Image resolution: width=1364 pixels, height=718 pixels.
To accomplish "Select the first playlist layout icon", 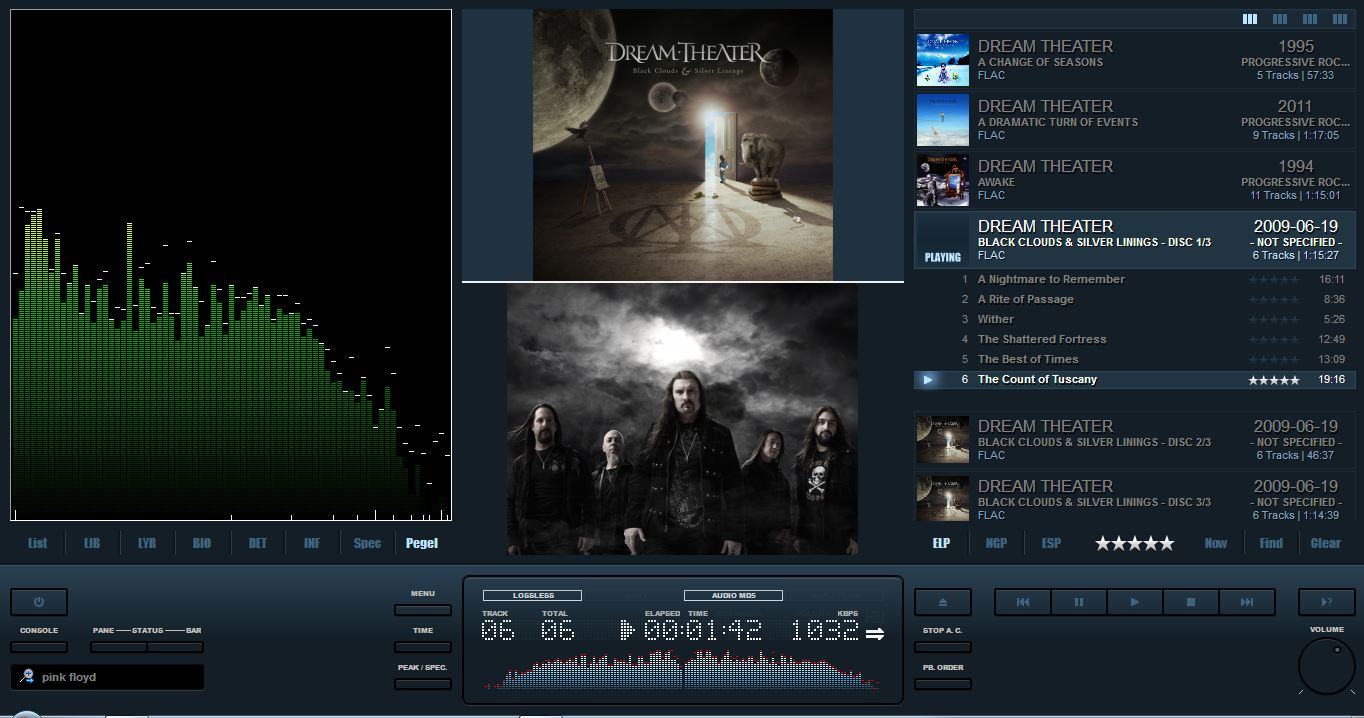I will 1249,19.
